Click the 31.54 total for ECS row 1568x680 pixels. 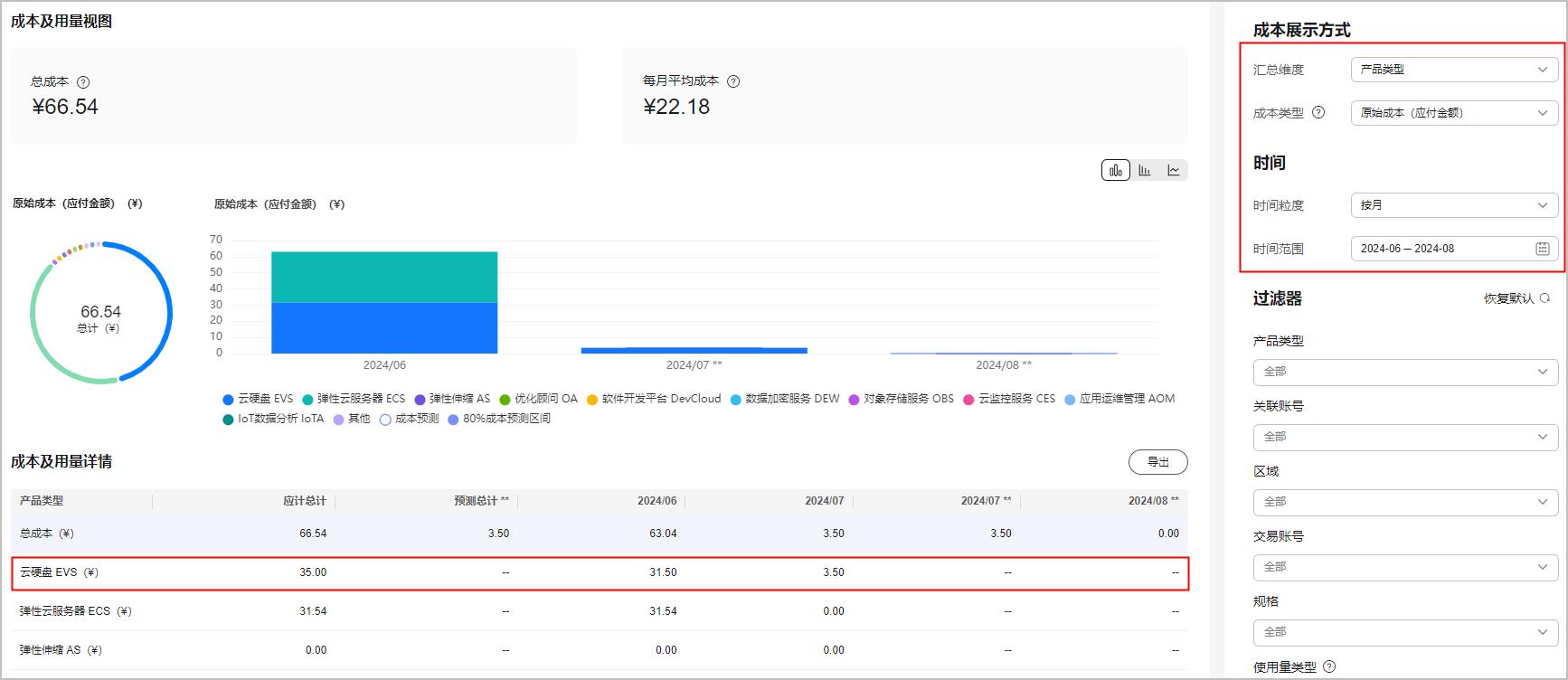[313, 611]
